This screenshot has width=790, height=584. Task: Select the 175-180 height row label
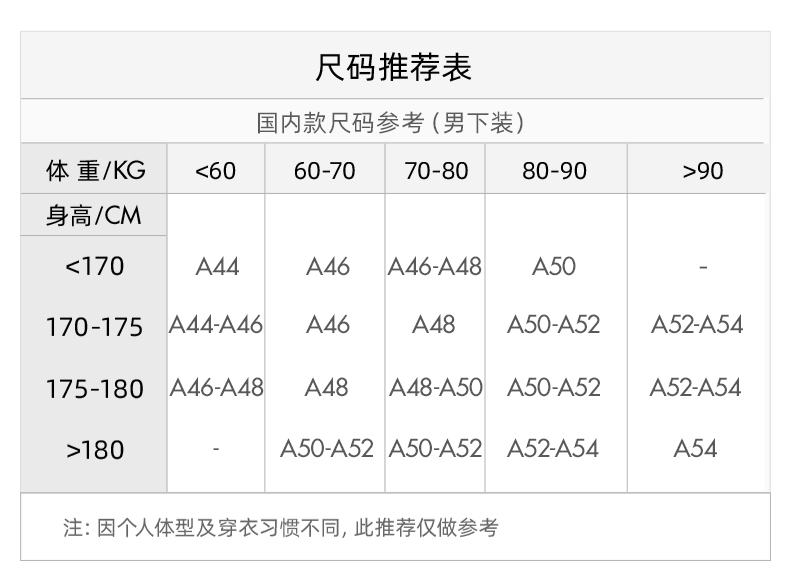tap(95, 388)
